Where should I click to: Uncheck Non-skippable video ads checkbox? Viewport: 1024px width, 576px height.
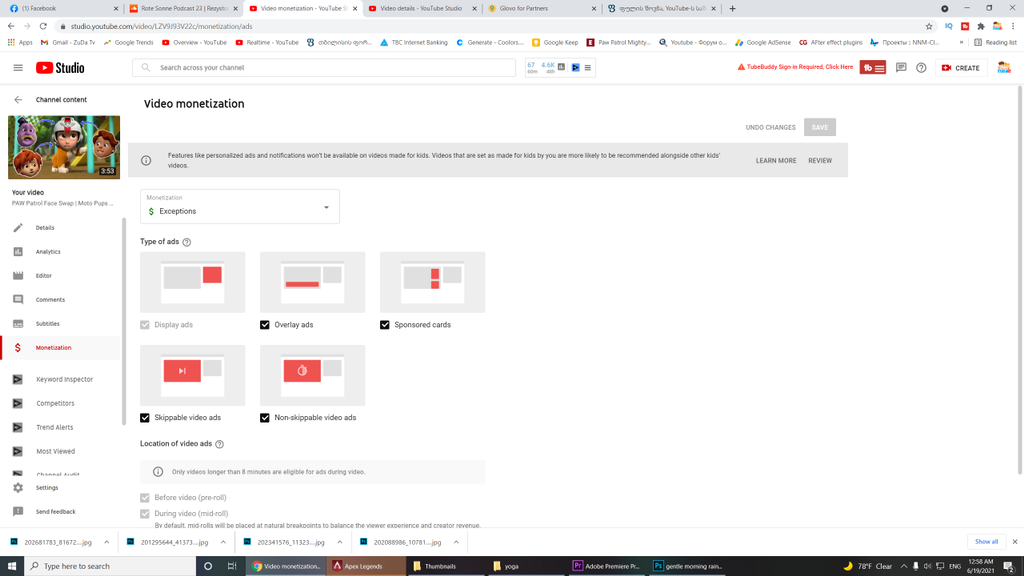pos(264,418)
